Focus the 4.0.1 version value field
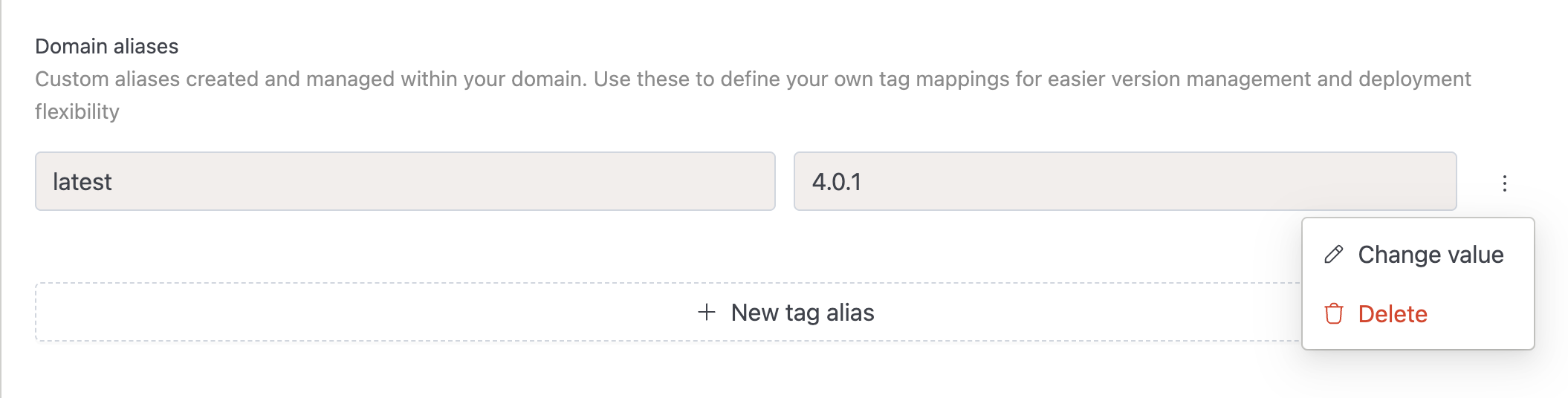Screen dimensions: 1568x398 pyautogui.click(x=1124, y=181)
